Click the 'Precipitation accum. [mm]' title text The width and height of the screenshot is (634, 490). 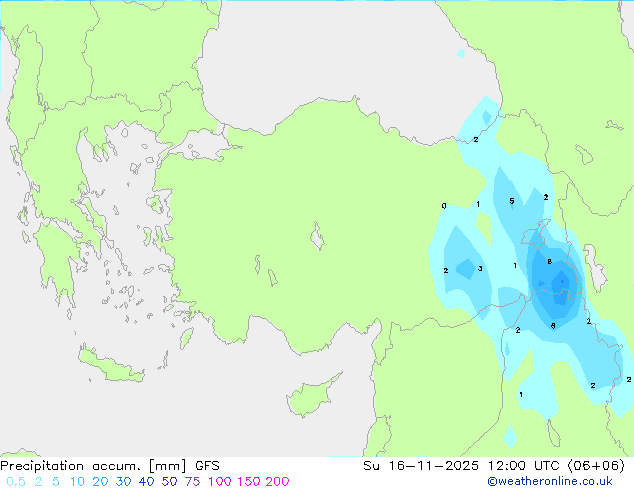click(93, 466)
